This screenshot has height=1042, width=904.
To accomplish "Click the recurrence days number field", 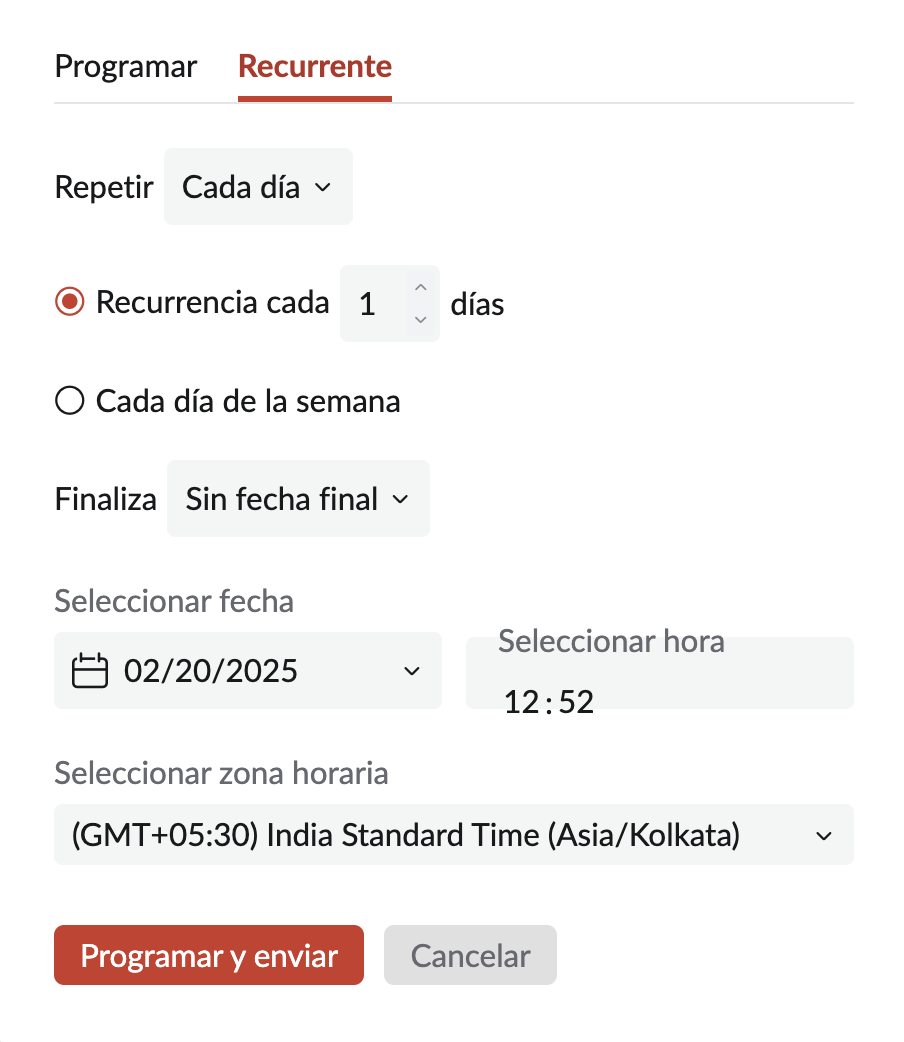I will (x=369, y=304).
